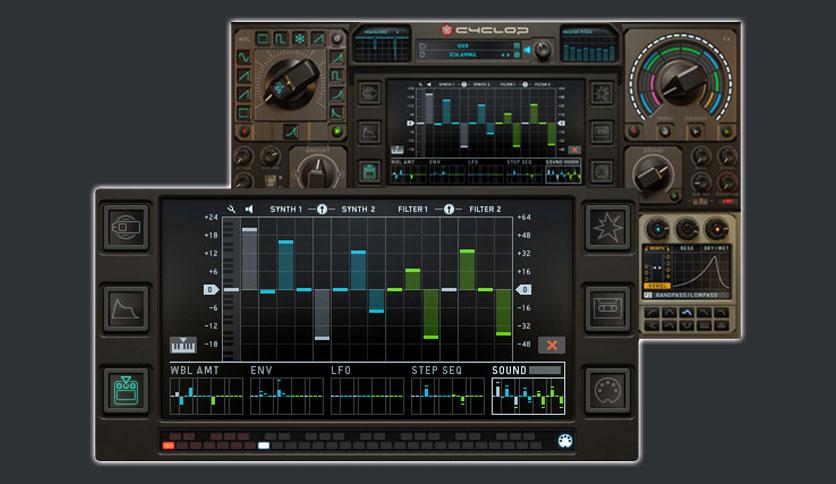Open the BANDPASS/LOWPASS filter type selector

click(x=687, y=295)
